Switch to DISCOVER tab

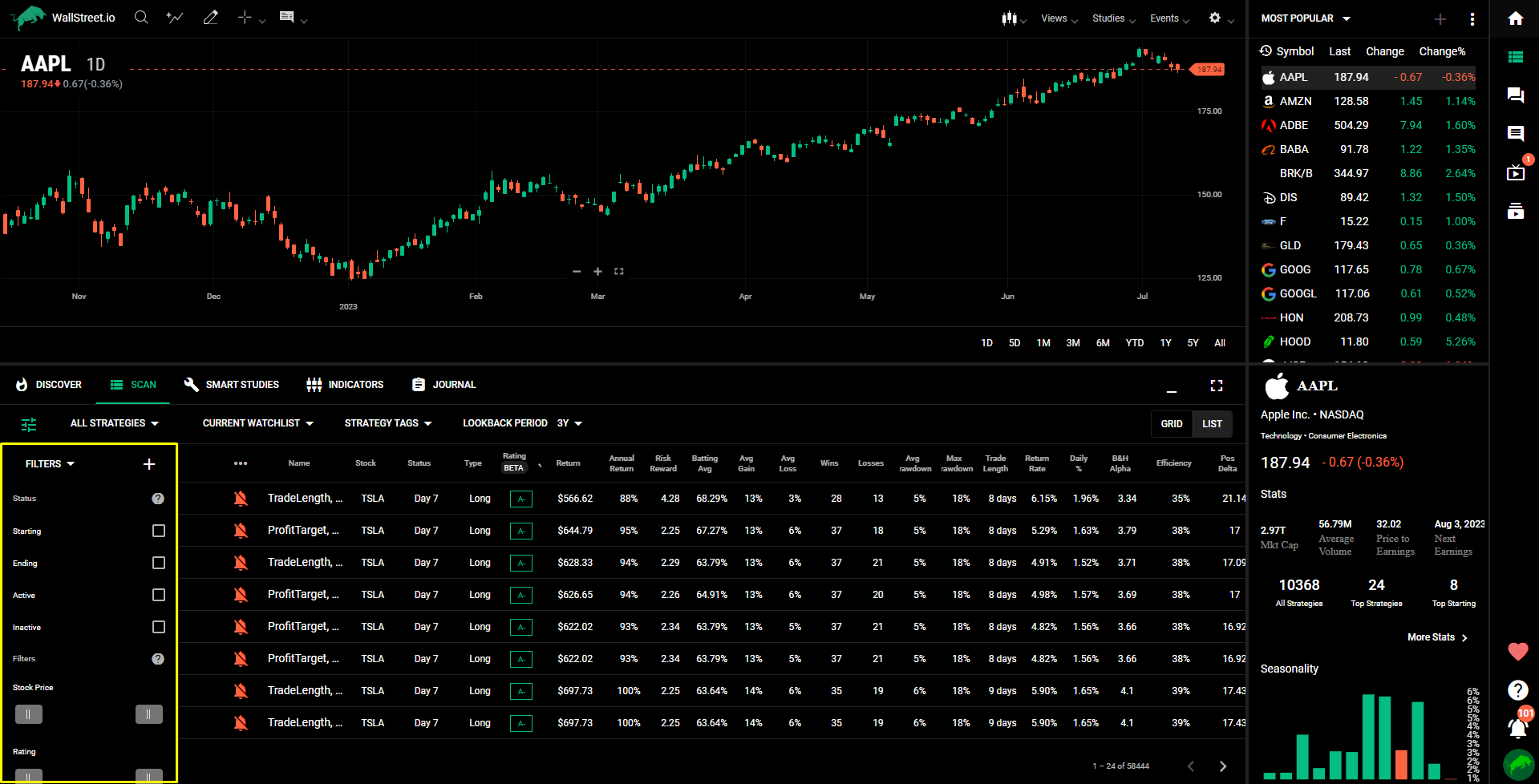(49, 385)
